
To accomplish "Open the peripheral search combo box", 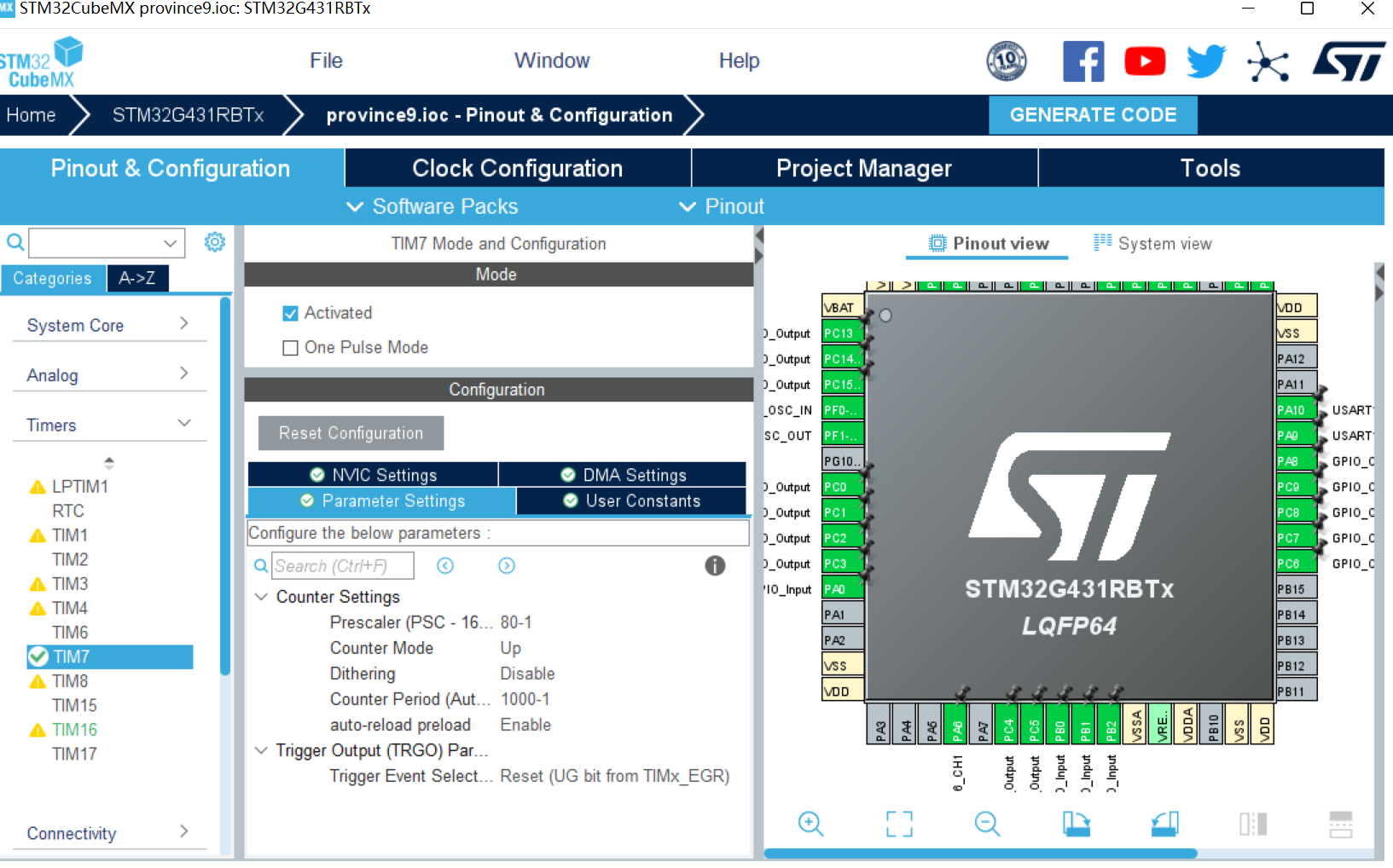I will pyautogui.click(x=107, y=243).
